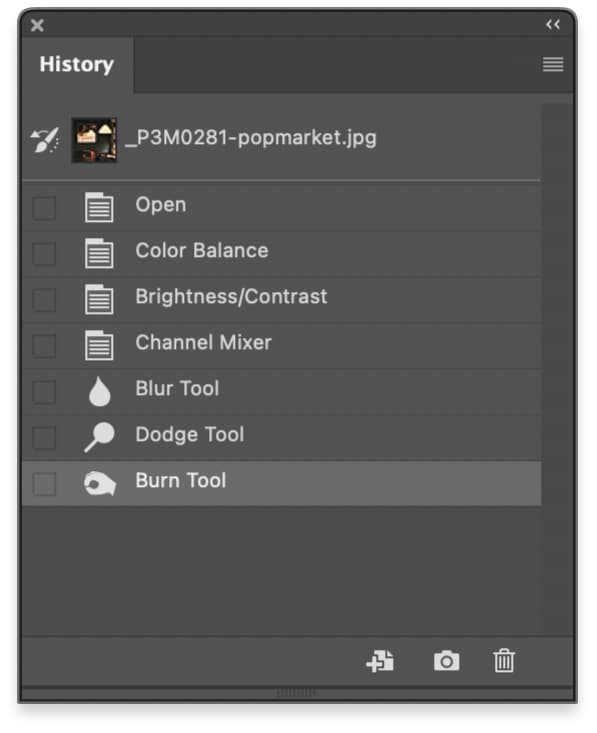Select the Brightness/Contrast history state
Image resolution: width=597 pixels, height=733 pixels.
(282, 299)
